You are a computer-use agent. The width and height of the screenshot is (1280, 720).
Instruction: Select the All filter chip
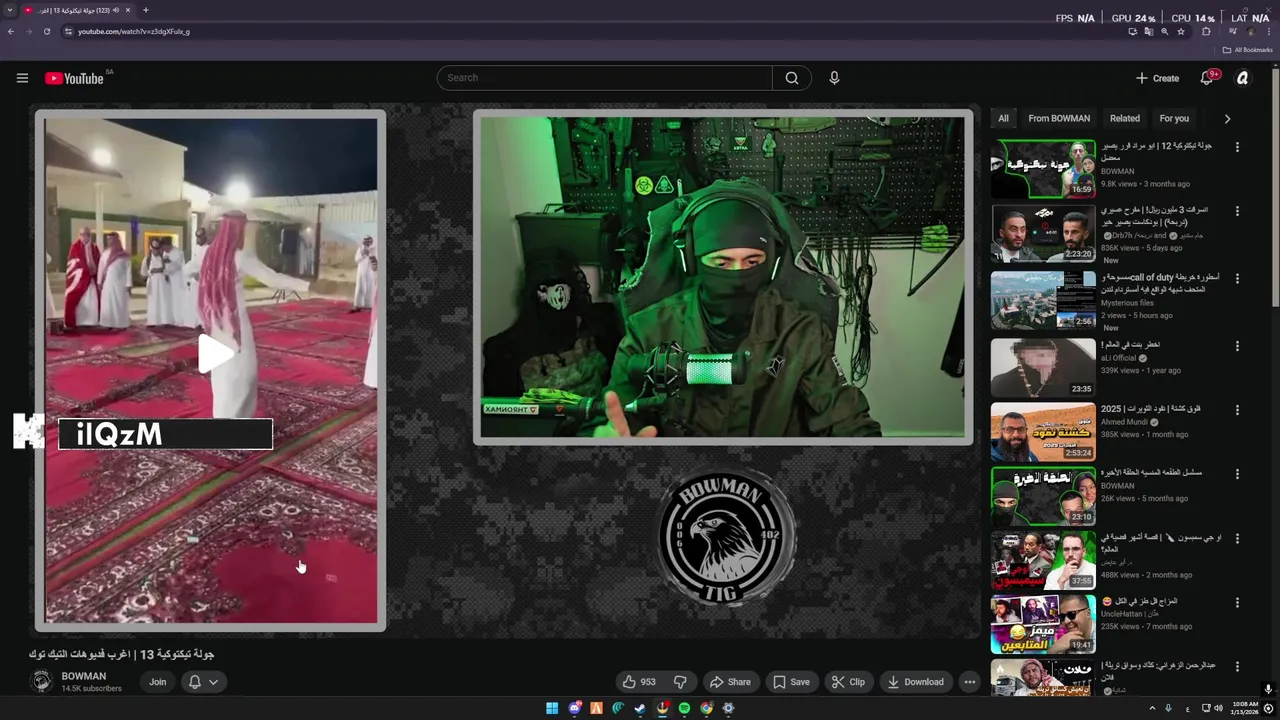click(1003, 118)
